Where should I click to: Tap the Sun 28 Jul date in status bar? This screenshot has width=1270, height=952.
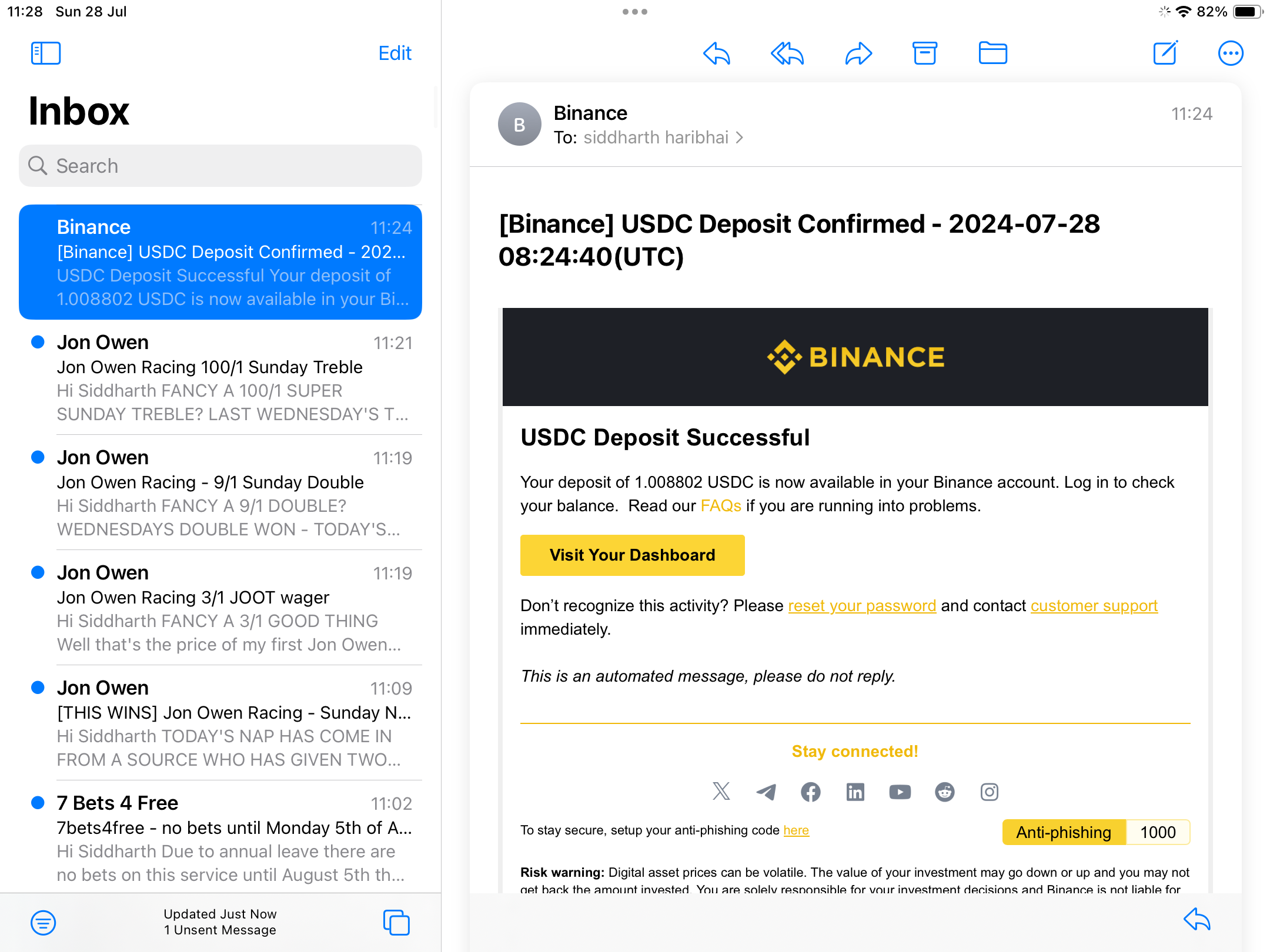tap(91, 12)
